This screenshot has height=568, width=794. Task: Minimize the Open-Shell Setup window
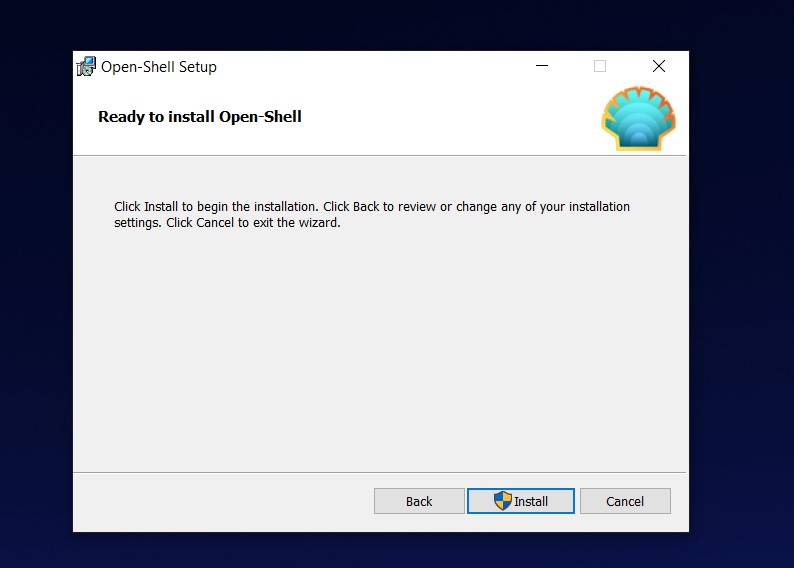coord(542,66)
